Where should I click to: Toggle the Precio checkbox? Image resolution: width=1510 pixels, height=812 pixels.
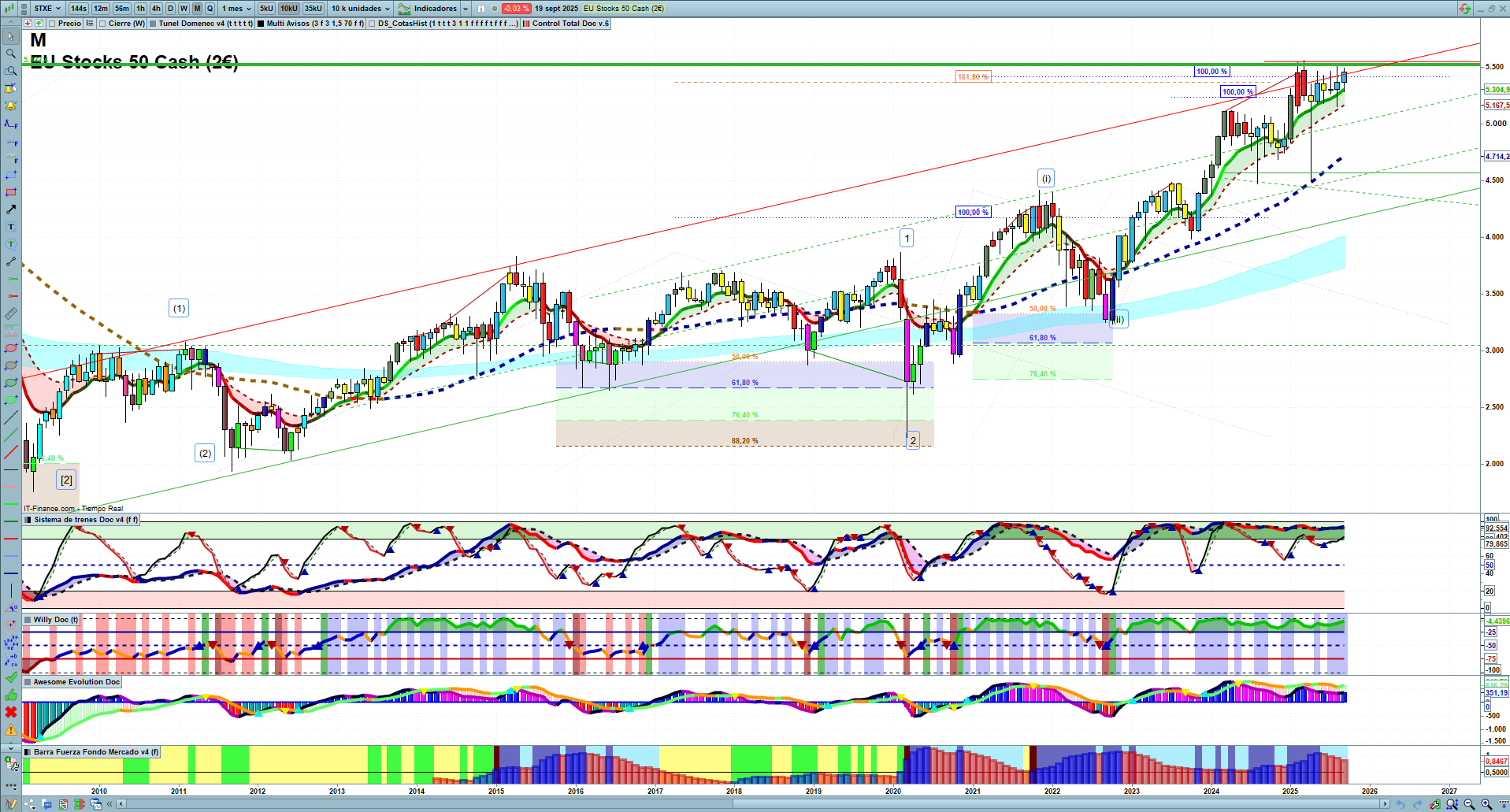53,24
